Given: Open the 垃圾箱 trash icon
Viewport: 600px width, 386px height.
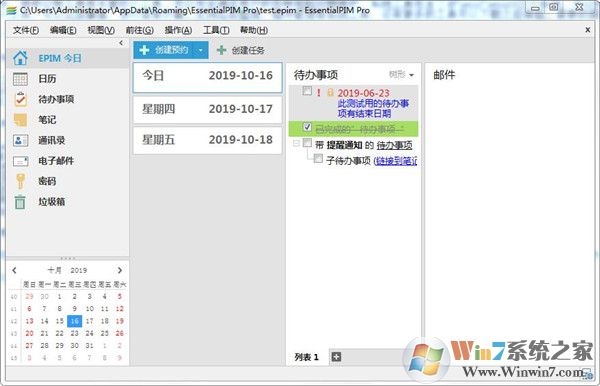Looking at the screenshot, I should 20,202.
